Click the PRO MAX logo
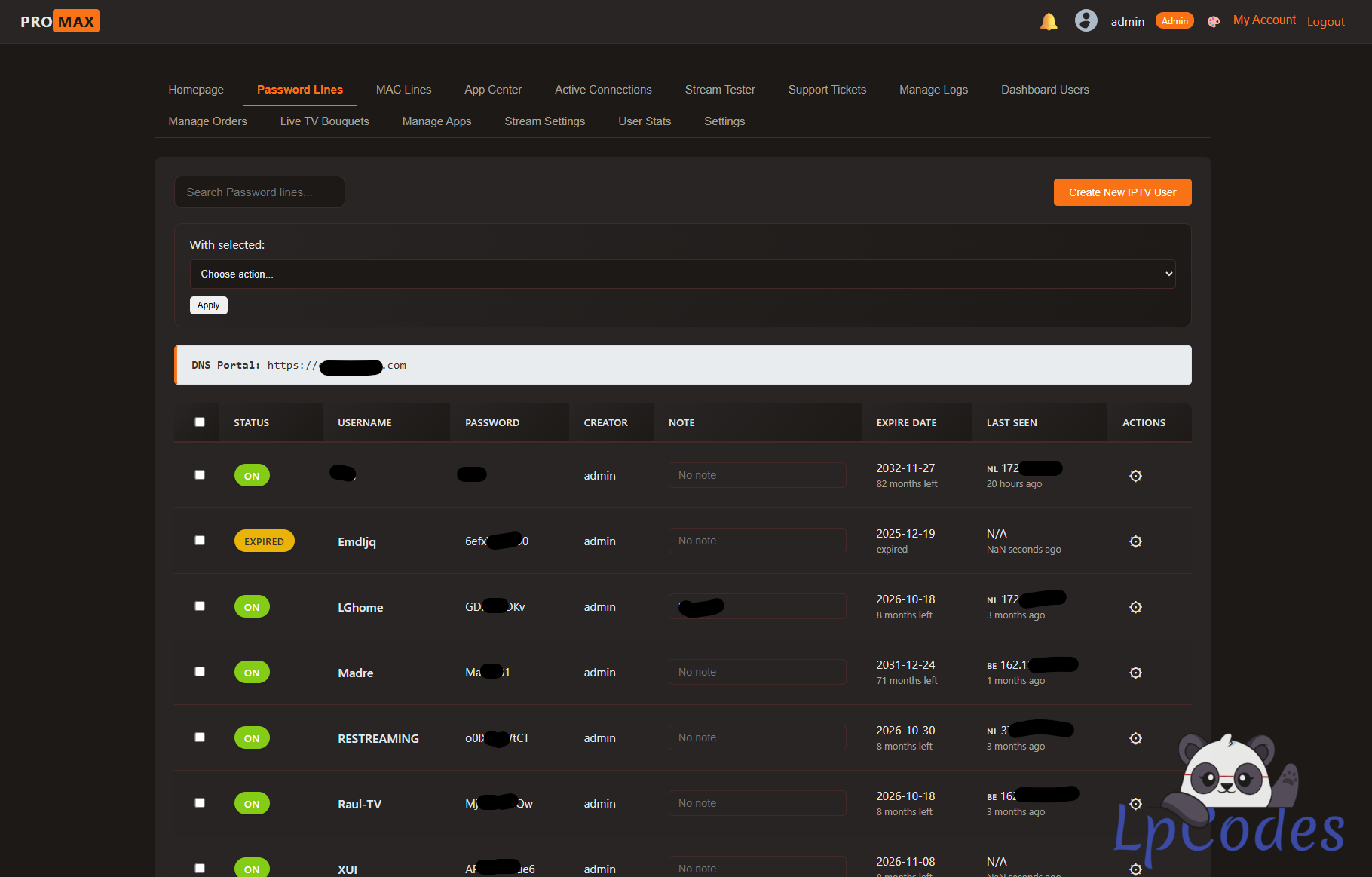Screen dimensions: 1372x877 pos(60,21)
